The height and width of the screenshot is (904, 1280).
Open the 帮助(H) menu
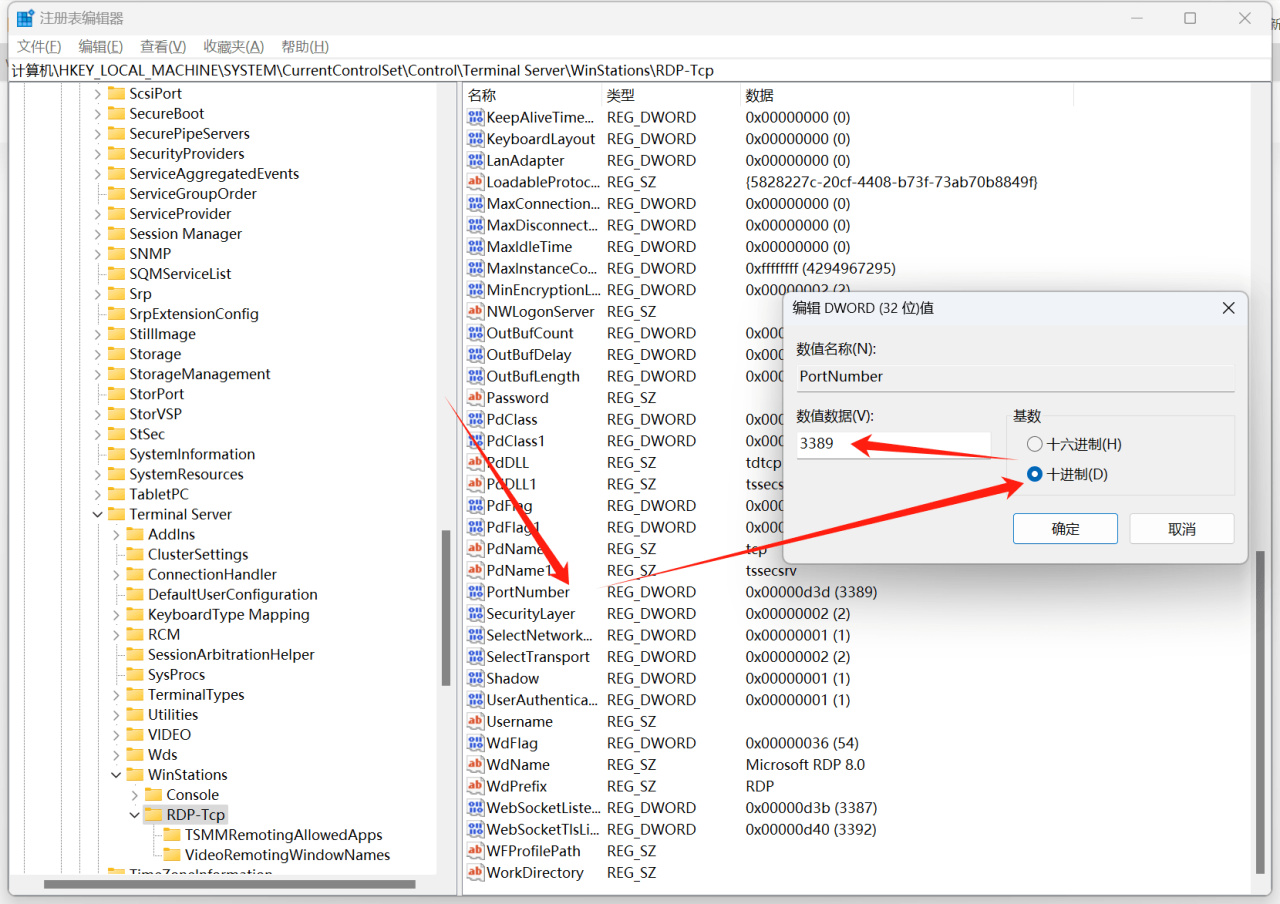(x=305, y=46)
